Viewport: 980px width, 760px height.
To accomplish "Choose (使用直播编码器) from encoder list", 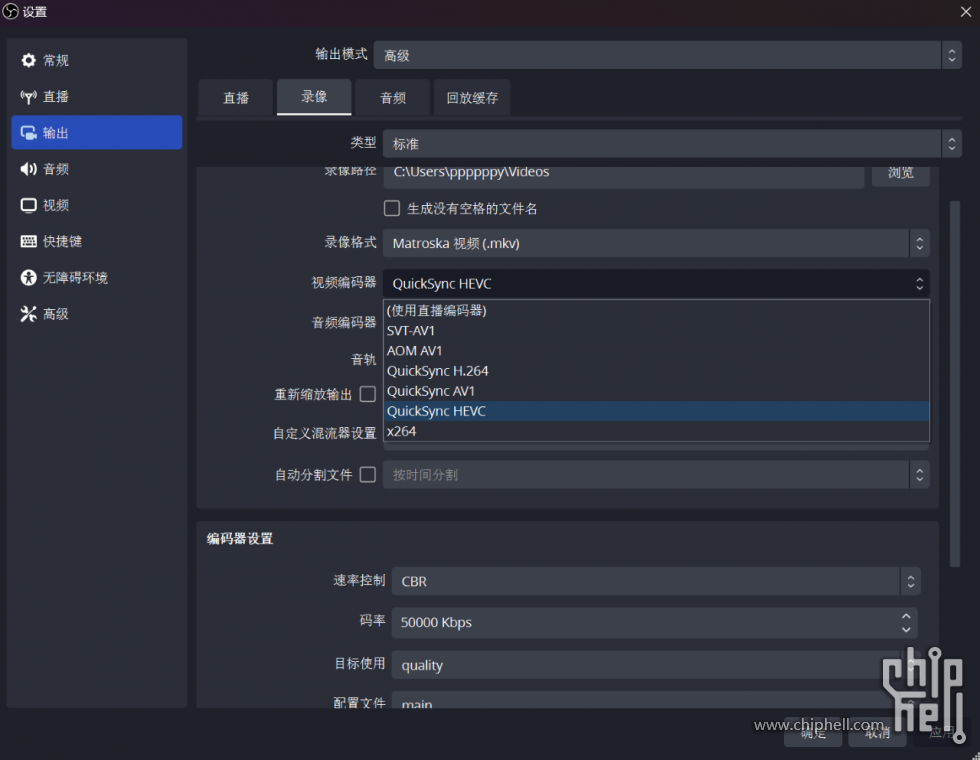I will click(656, 311).
